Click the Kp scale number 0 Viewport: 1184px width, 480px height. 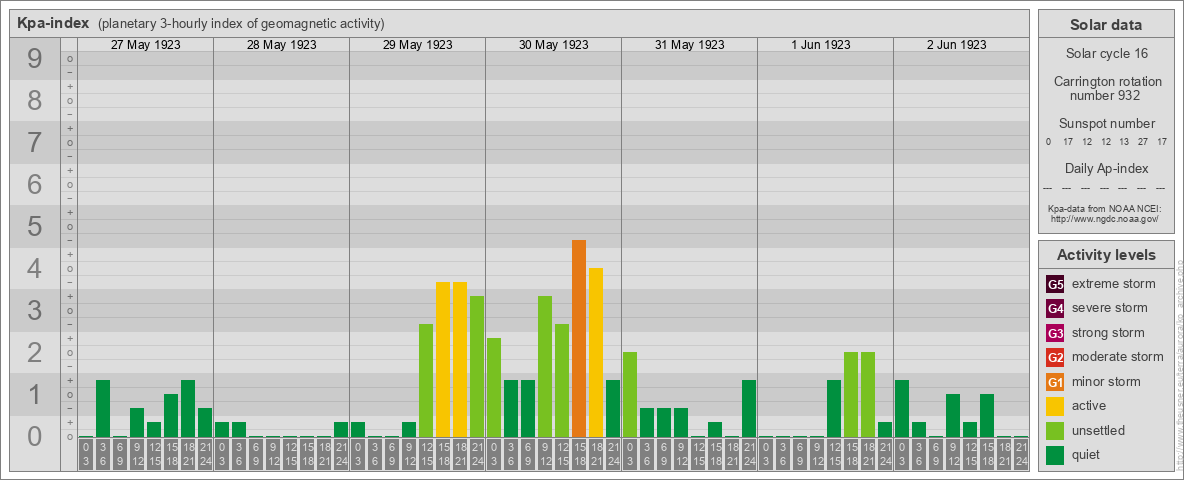point(34,436)
